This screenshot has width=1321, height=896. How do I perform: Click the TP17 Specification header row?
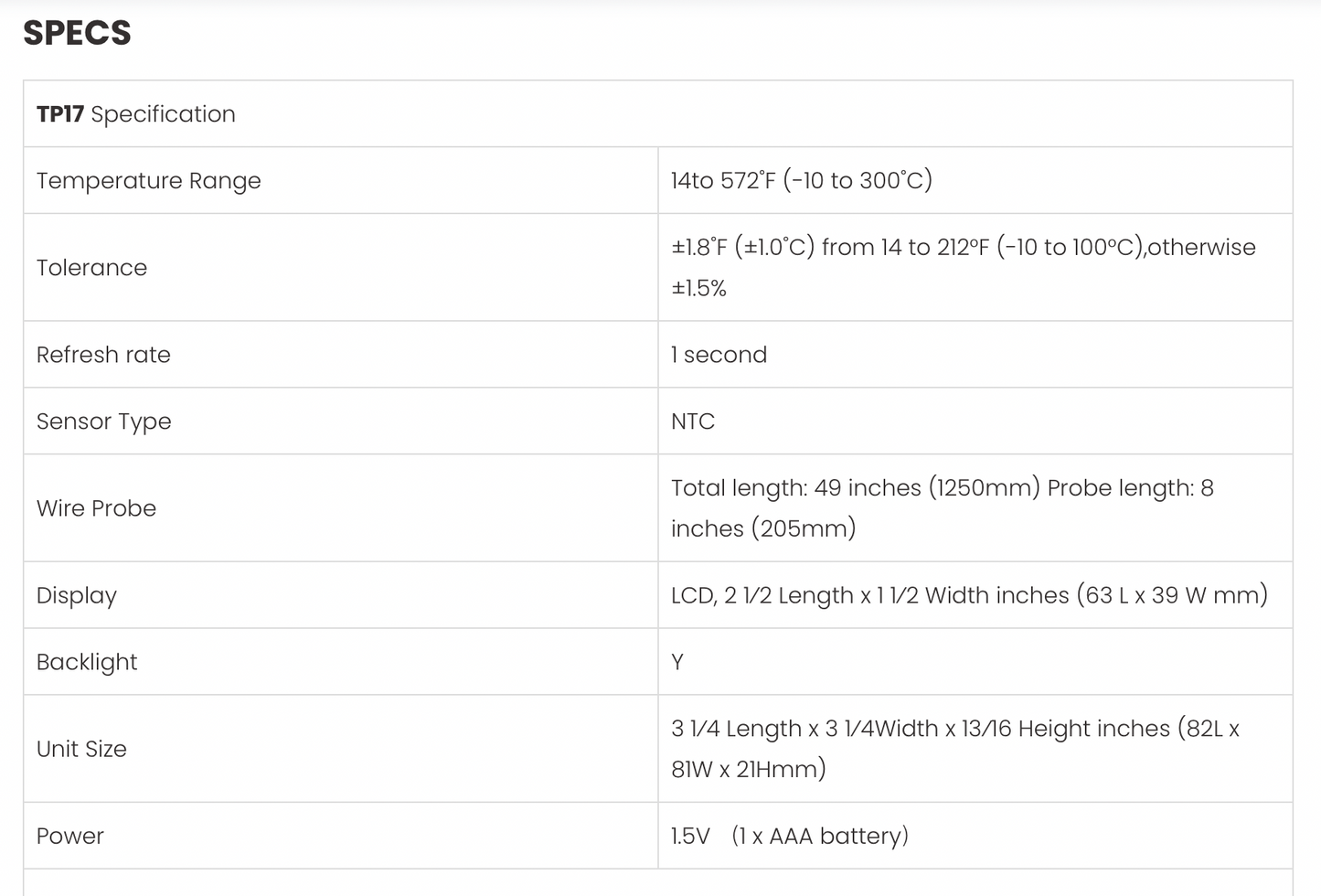(x=136, y=114)
